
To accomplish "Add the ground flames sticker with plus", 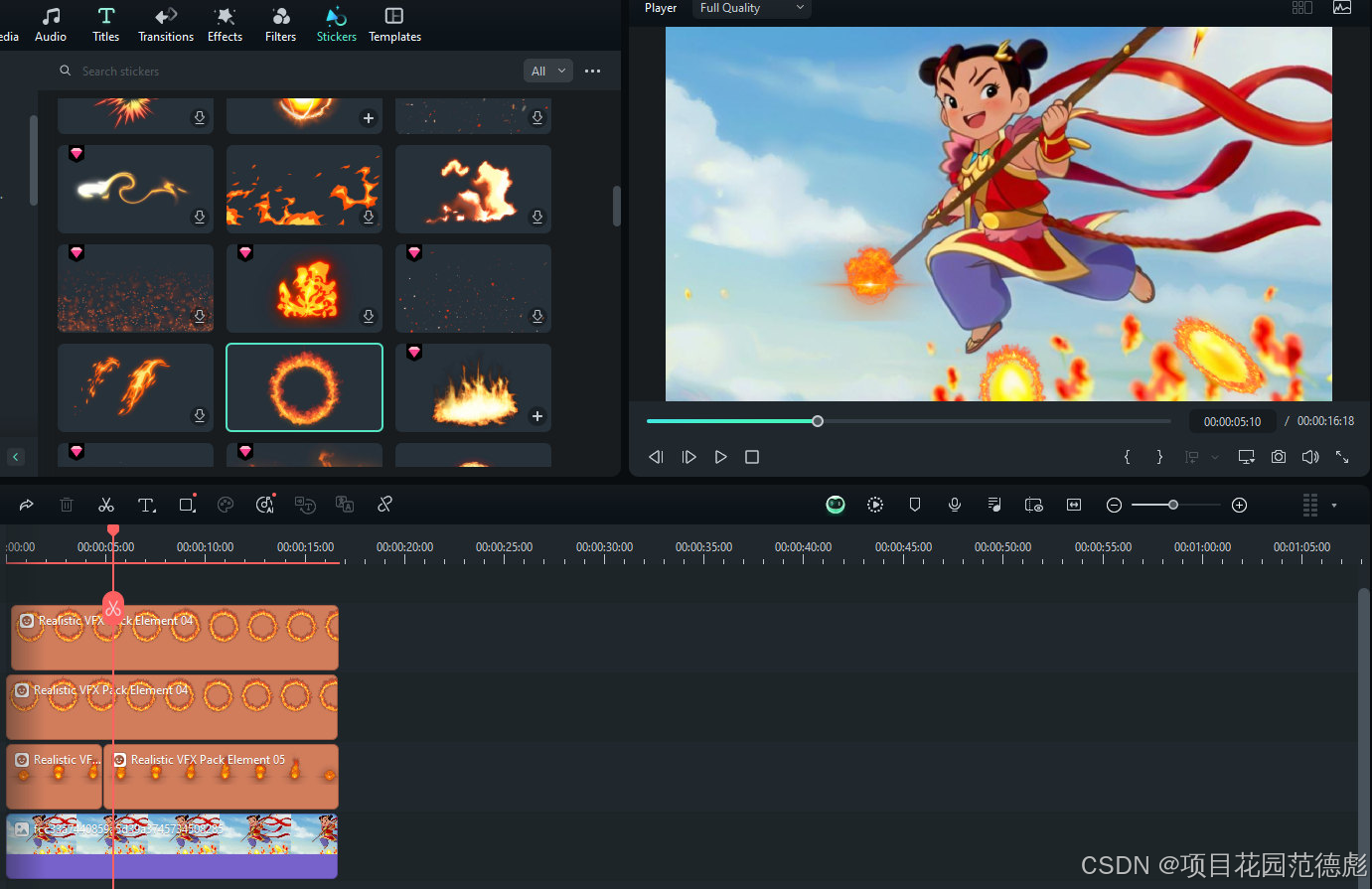I will (537, 416).
